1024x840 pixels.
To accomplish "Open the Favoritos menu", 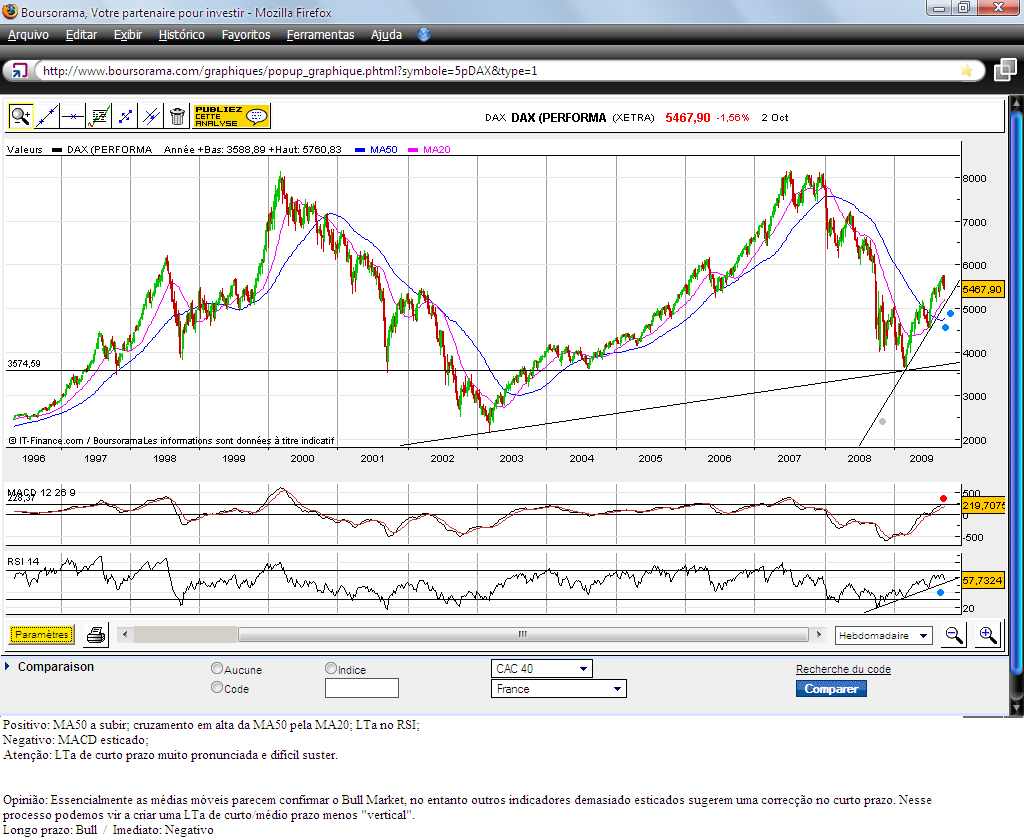I will 246,35.
